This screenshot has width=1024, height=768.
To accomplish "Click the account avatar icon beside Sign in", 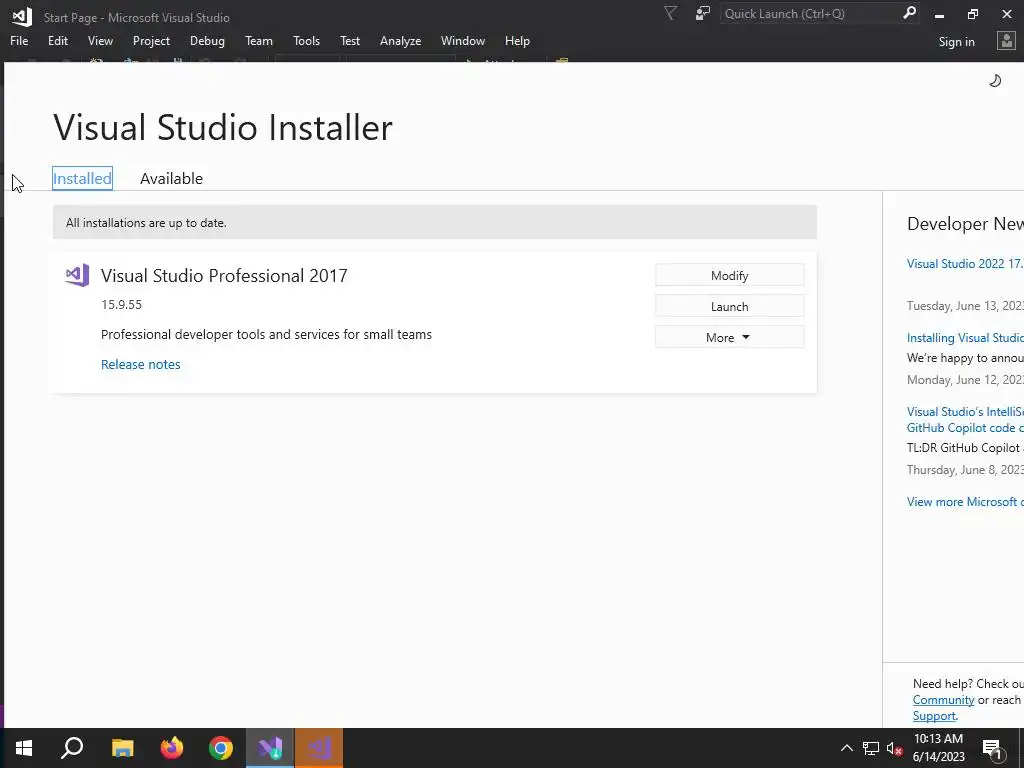I will coord(1006,41).
